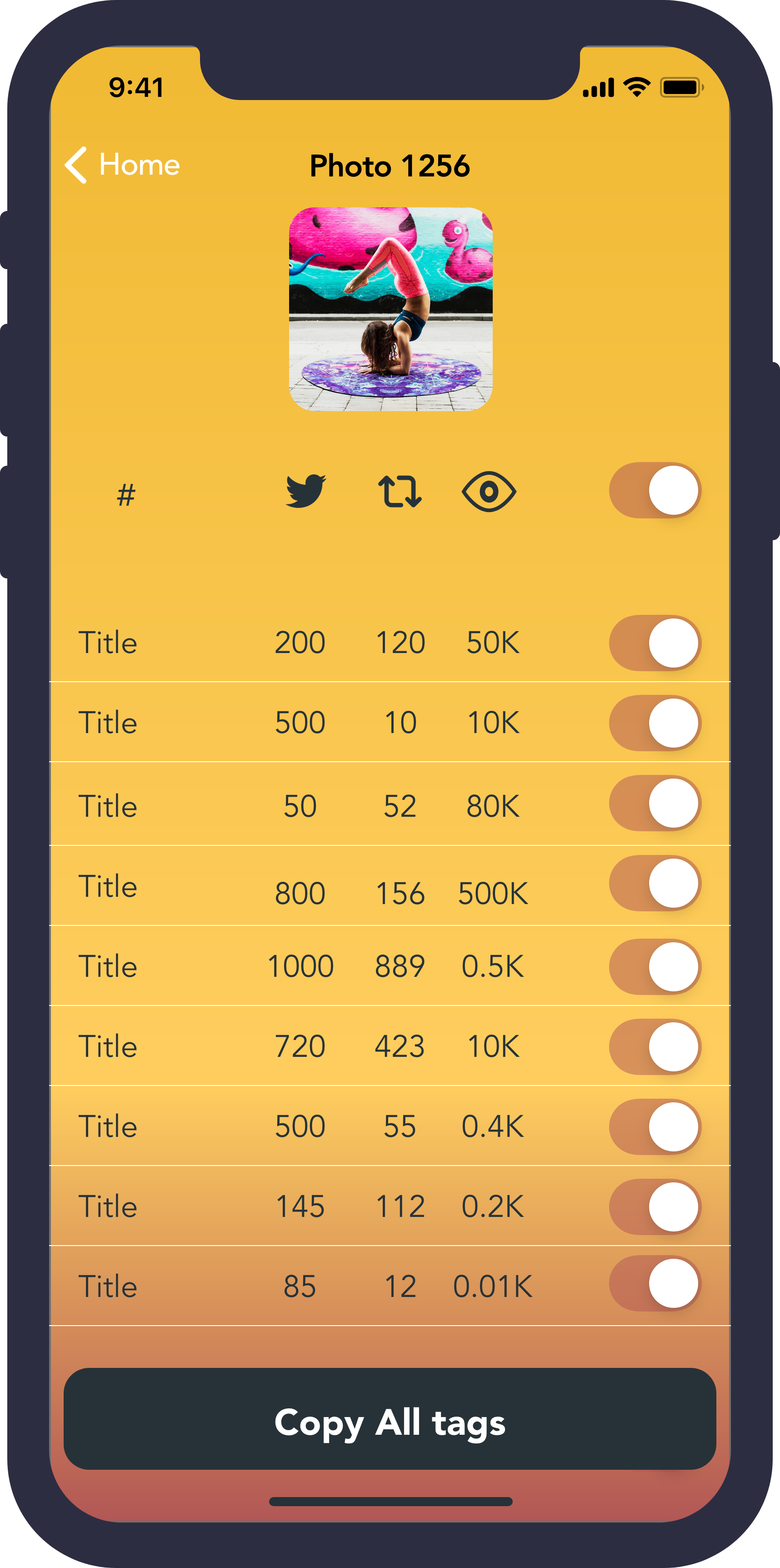The height and width of the screenshot is (1568, 780).
Task: Tap the home indicator bar
Action: 390,1502
